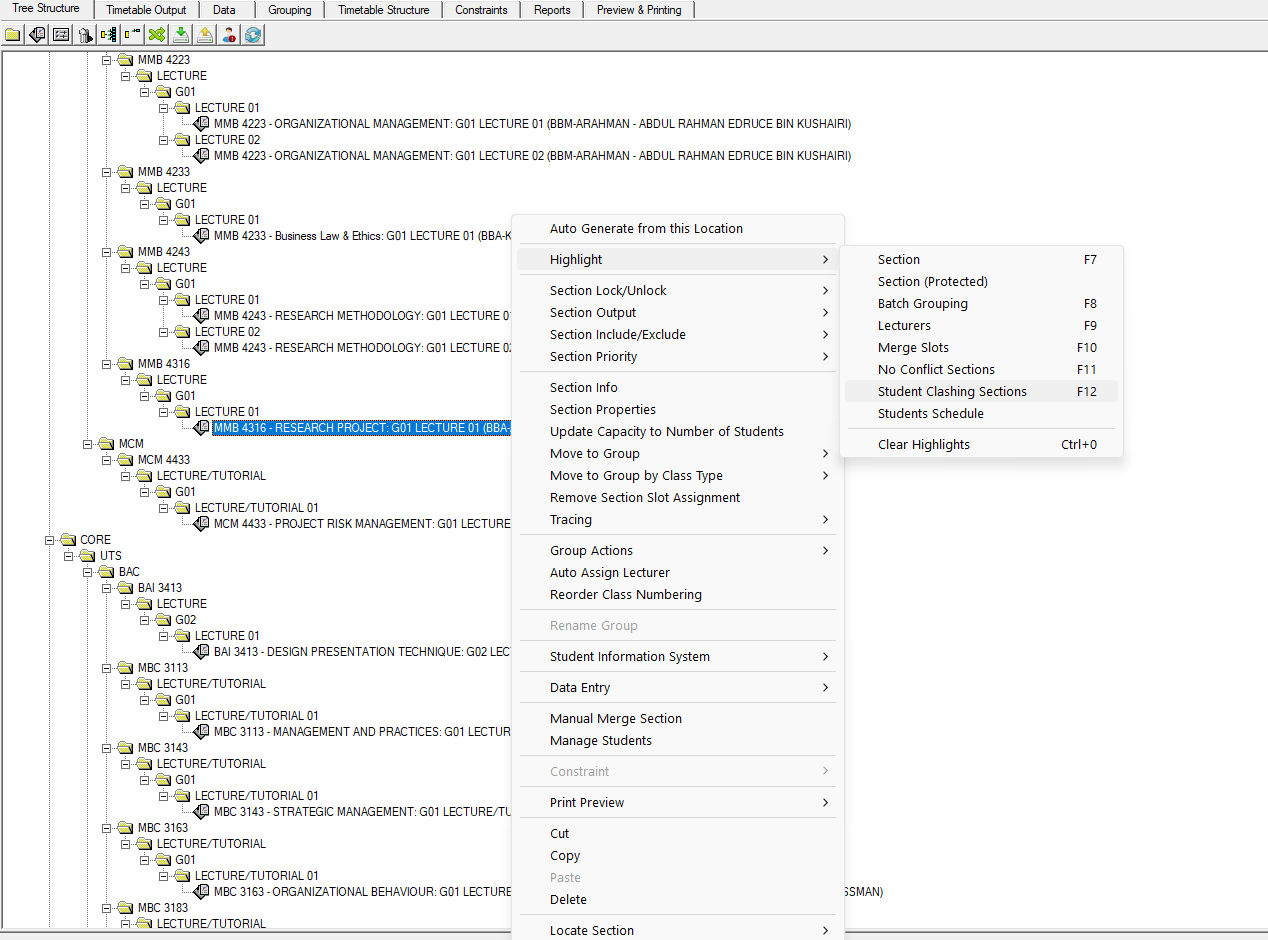1268x940 pixels.
Task: Select Clear Highlights from the submenu
Action: pyautogui.click(x=981, y=445)
